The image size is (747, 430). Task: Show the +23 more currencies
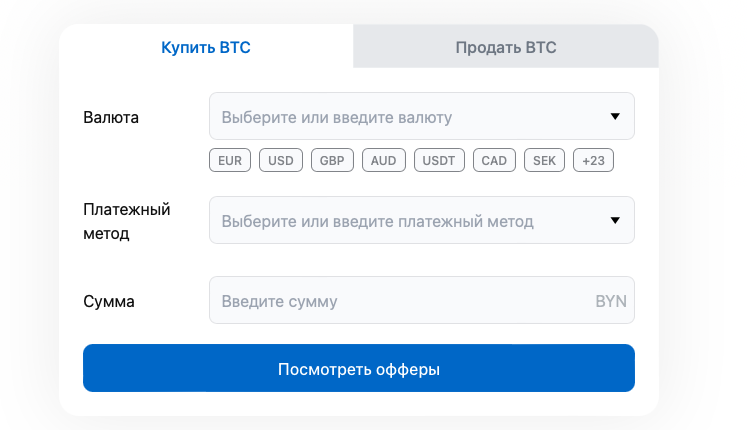[594, 160]
